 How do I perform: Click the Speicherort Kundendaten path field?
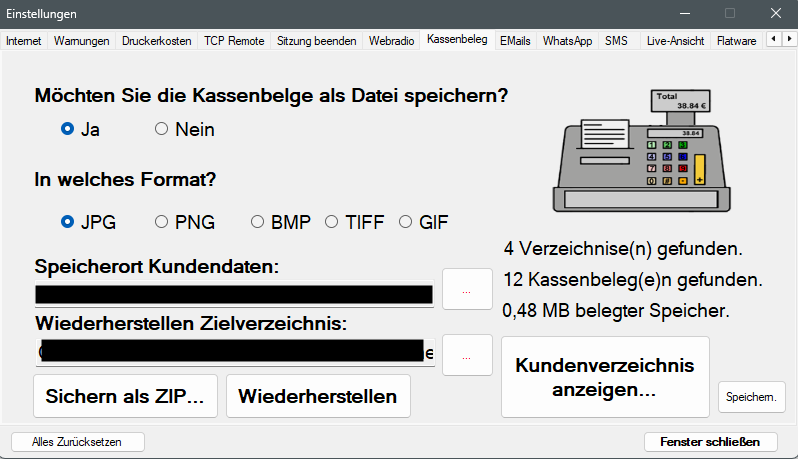(234, 294)
